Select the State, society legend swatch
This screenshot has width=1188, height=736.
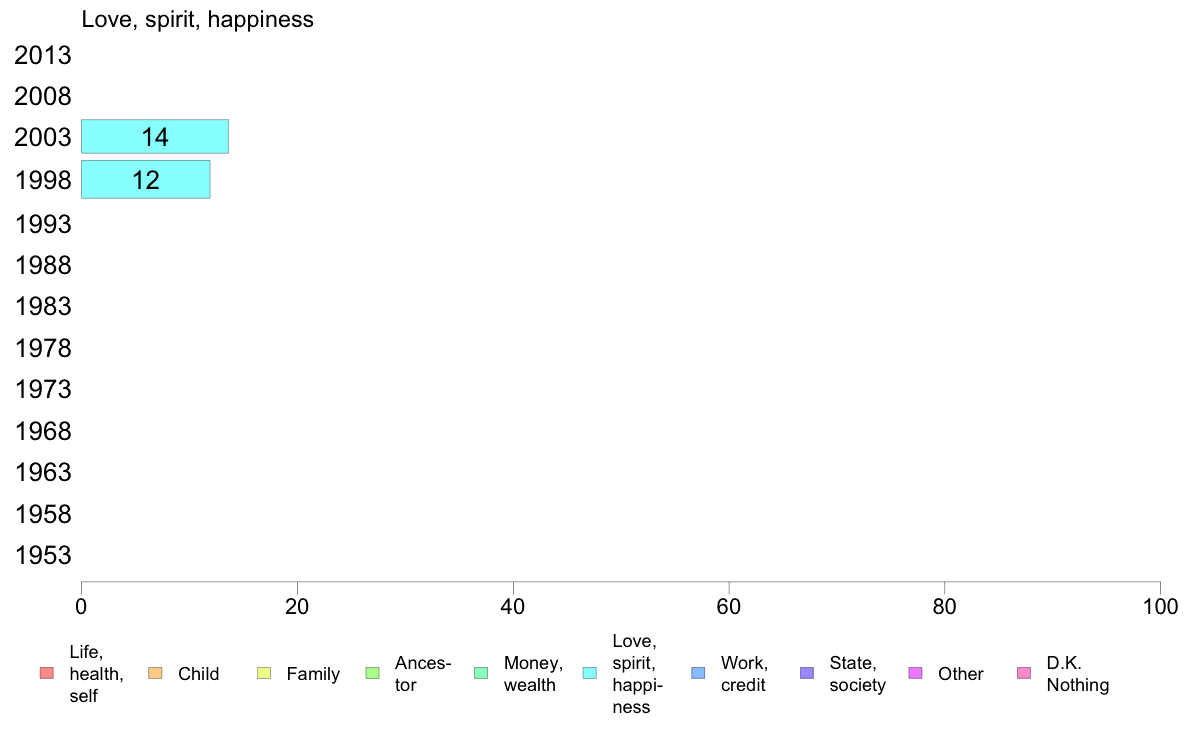(x=807, y=673)
